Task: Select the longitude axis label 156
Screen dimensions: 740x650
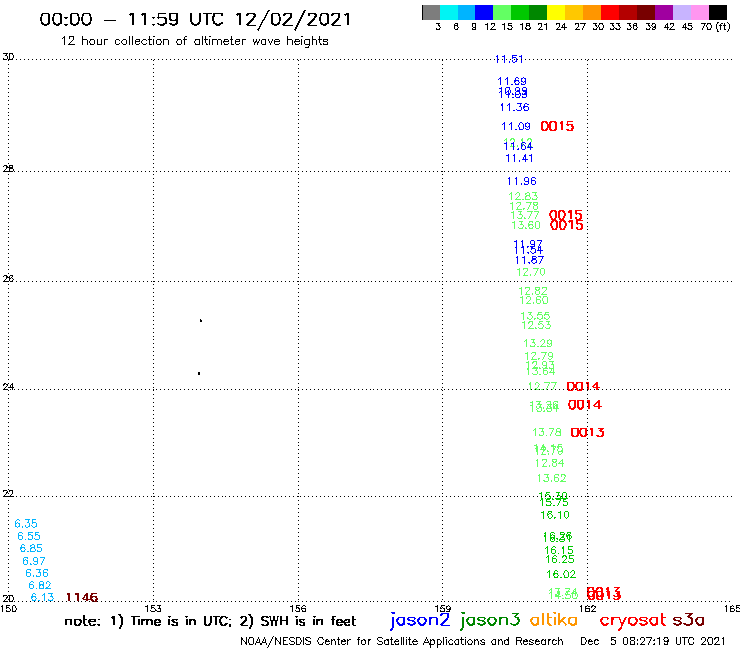Action: 298,608
